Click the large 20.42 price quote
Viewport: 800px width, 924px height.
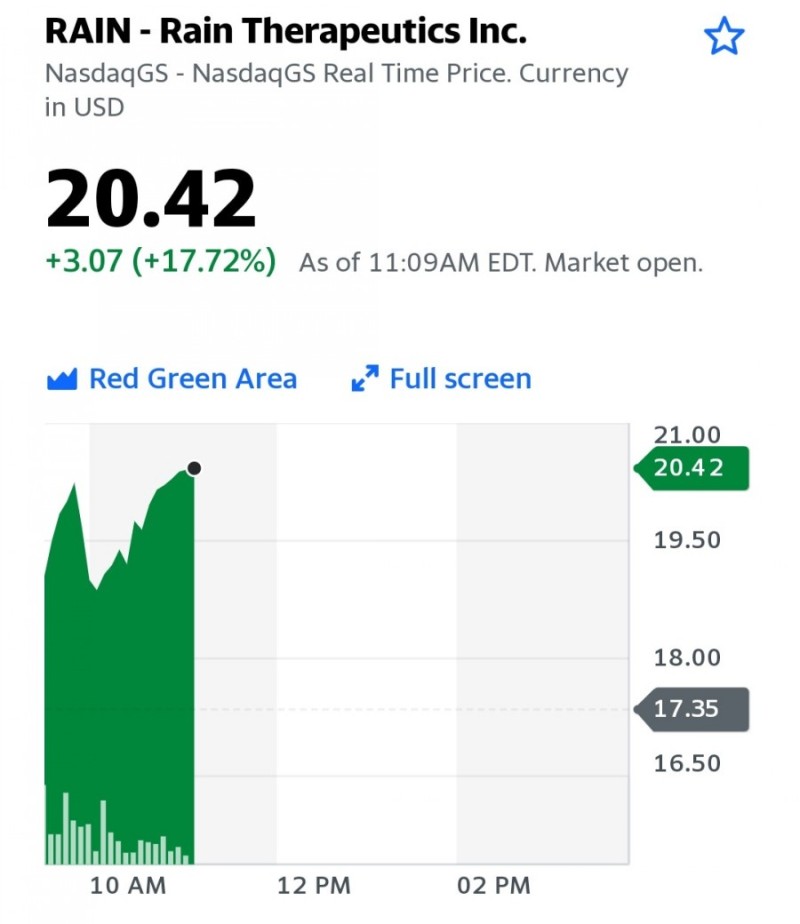(151, 198)
